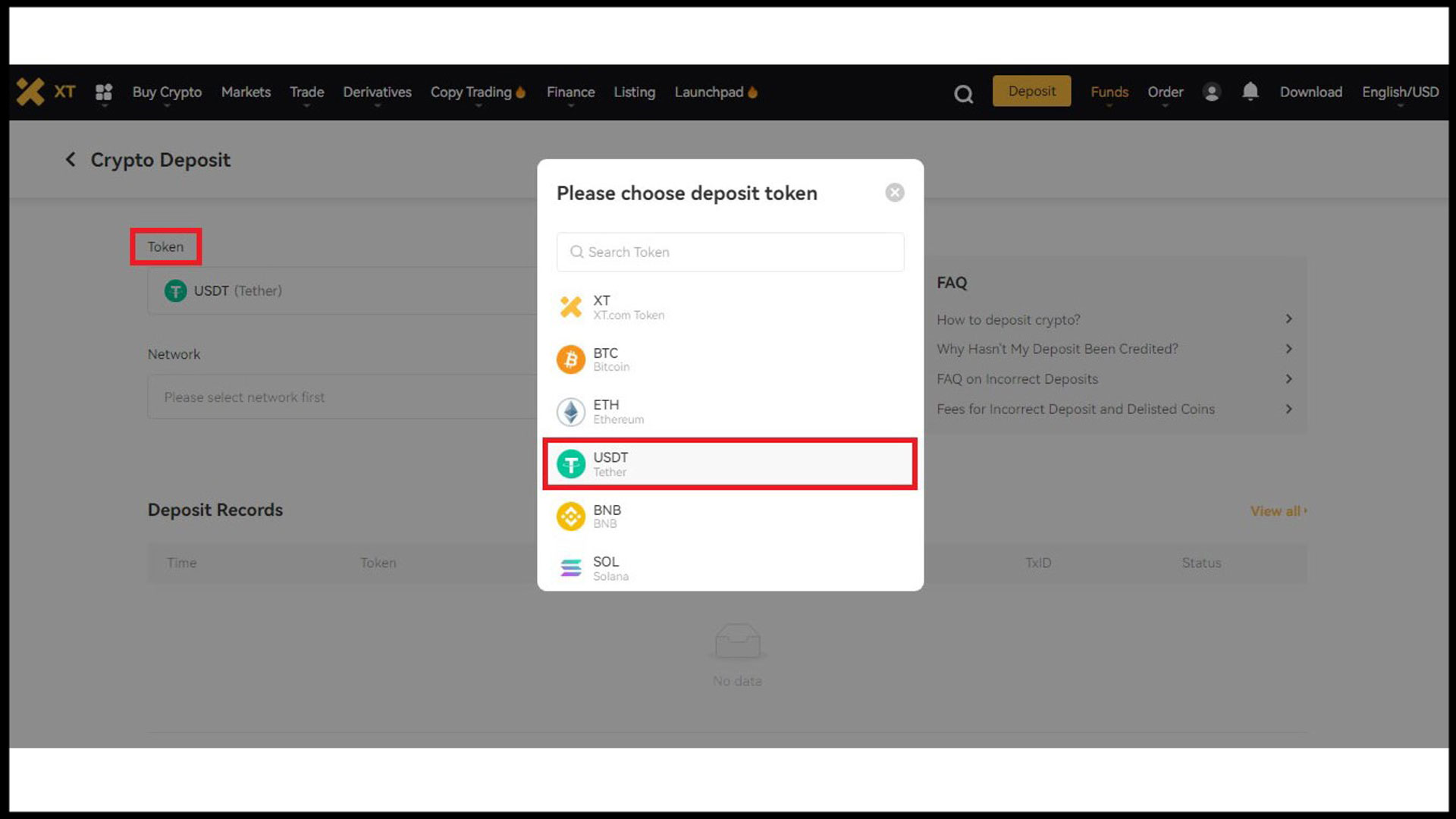
Task: Expand chevron beside 'Fees for Incorrect Deposit'
Action: coord(1288,409)
